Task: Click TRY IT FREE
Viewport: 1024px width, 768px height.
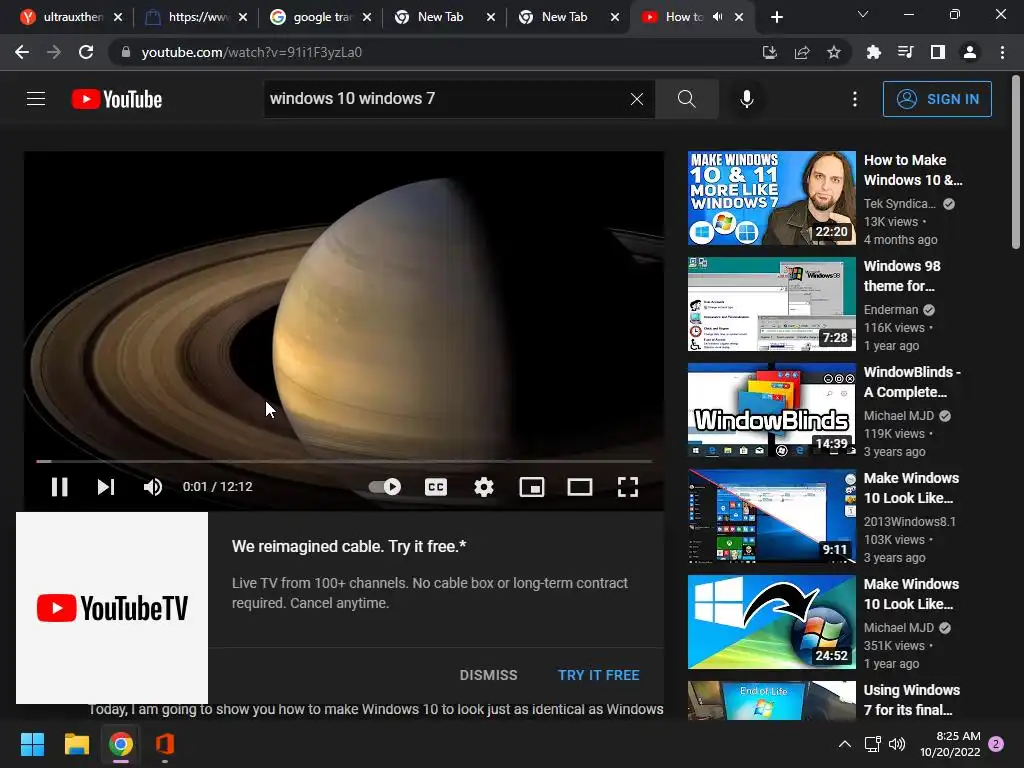Action: tap(598, 675)
